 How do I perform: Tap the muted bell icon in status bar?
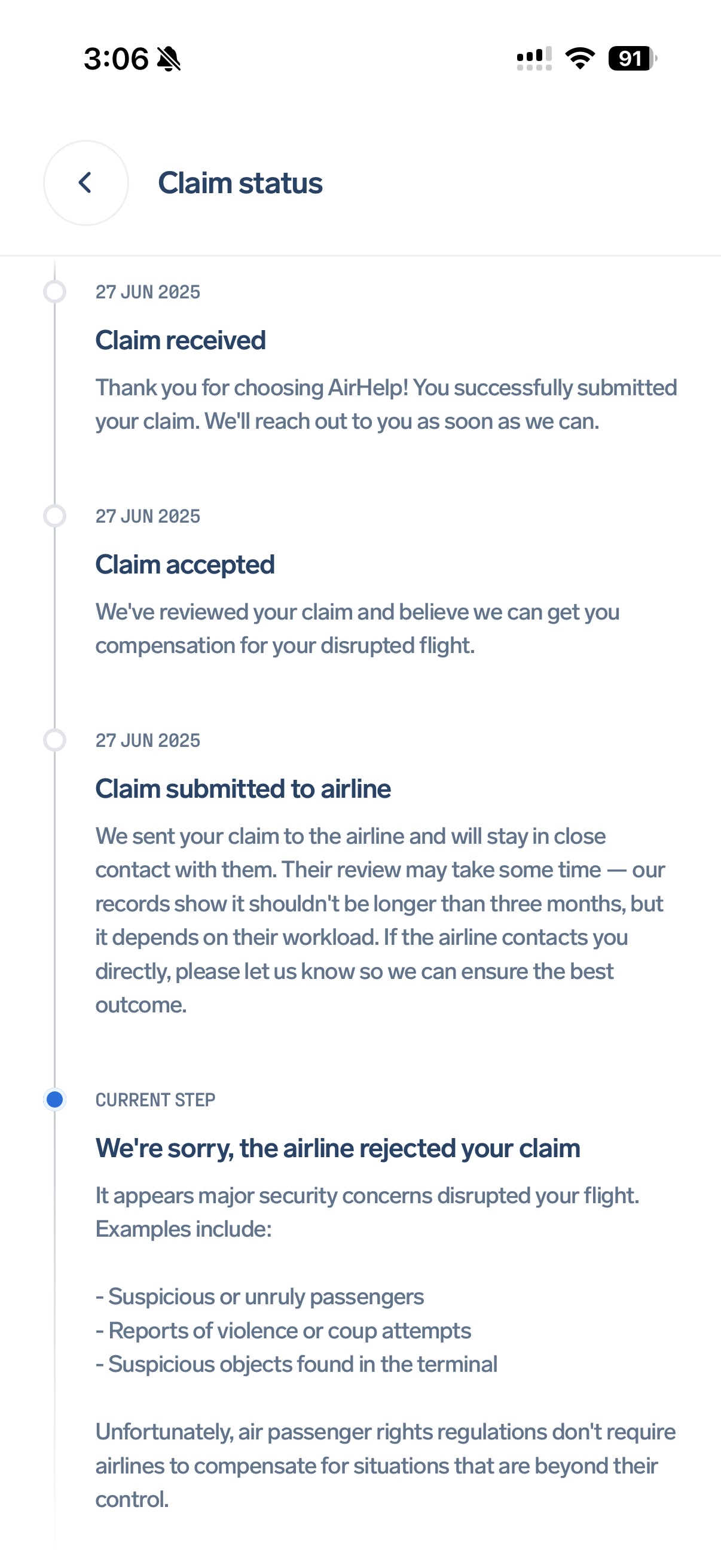(169, 59)
